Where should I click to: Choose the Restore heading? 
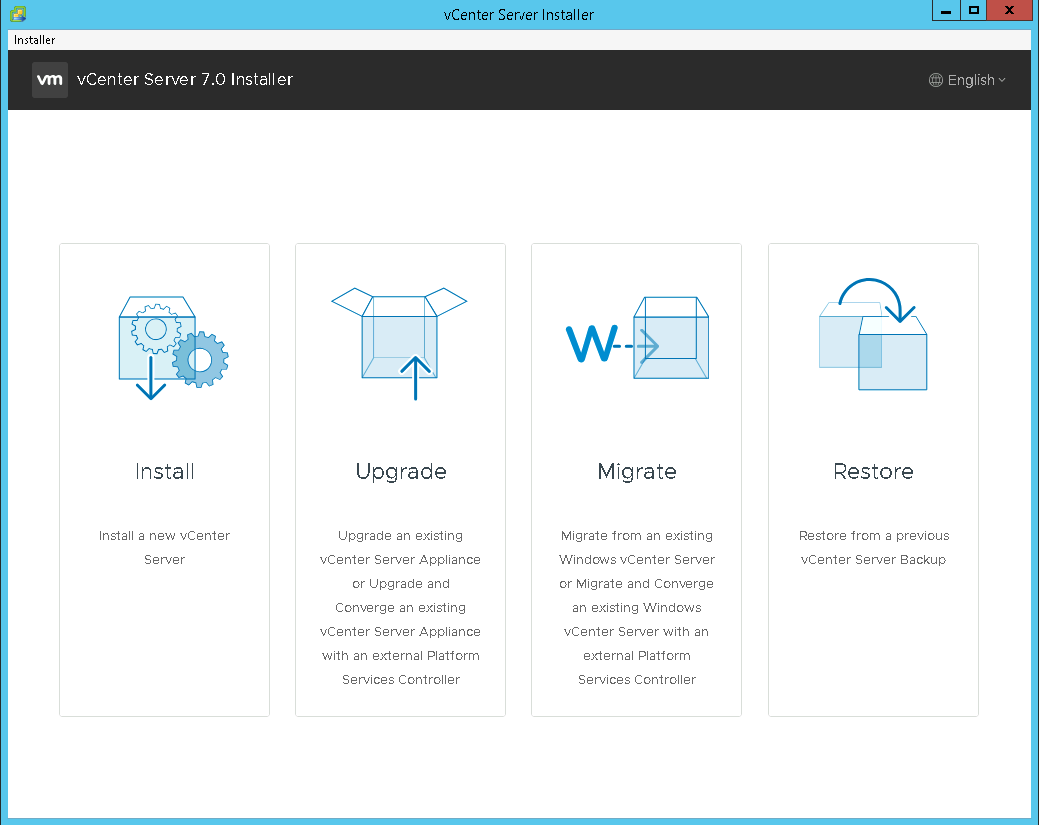[873, 471]
